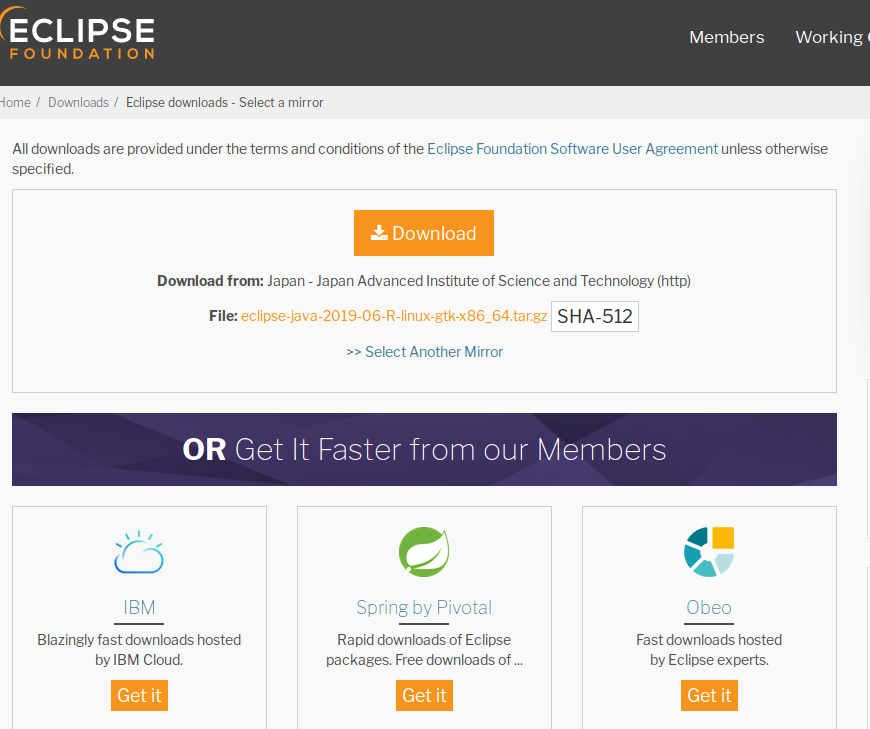Screen dimensions: 870x729
Task: Go to Home breadcrumb
Action: click(x=15, y=103)
